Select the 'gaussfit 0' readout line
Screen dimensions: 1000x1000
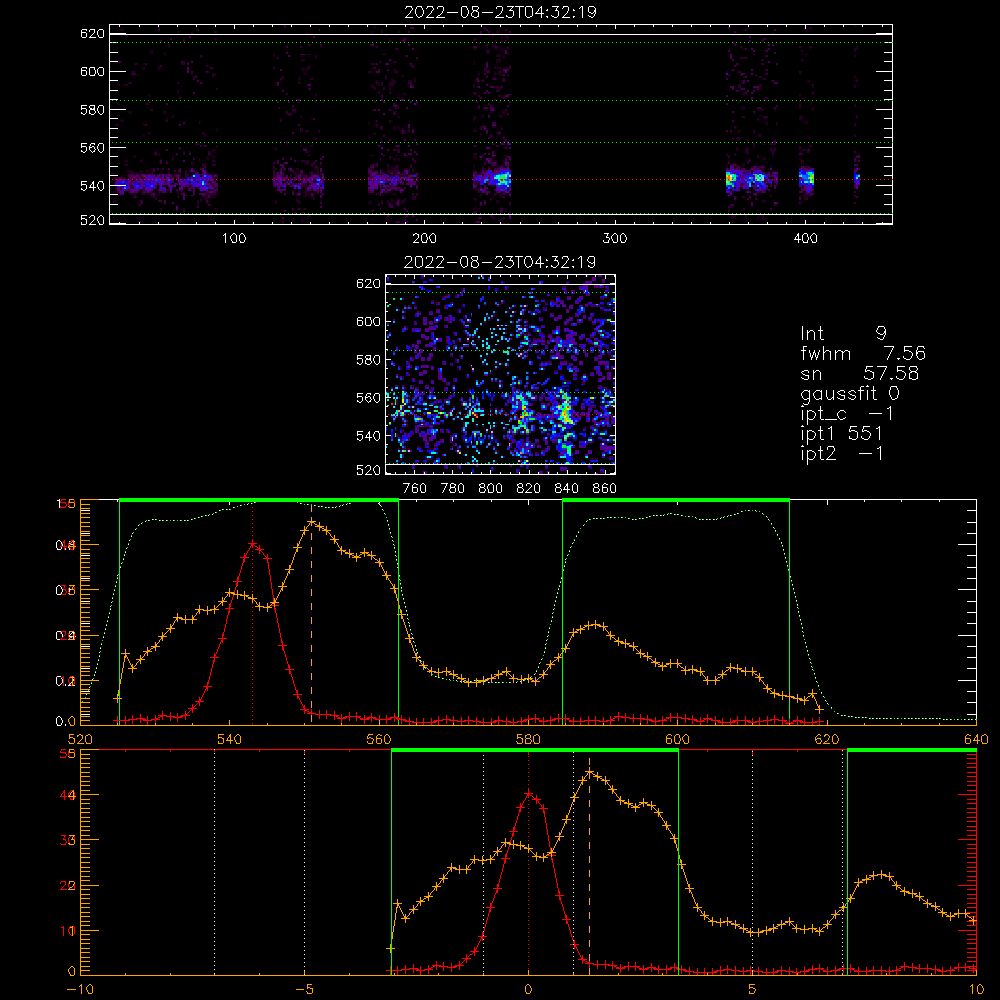tap(850, 394)
